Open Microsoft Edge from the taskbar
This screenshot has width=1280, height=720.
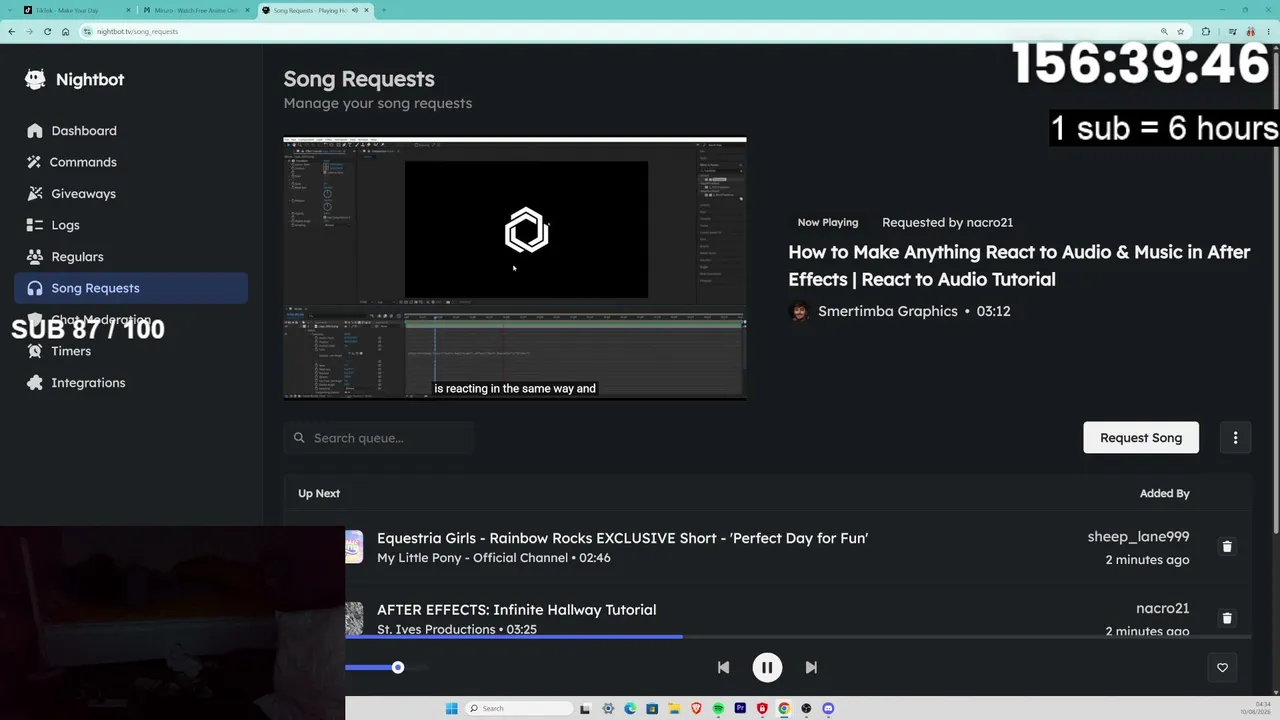(630, 708)
